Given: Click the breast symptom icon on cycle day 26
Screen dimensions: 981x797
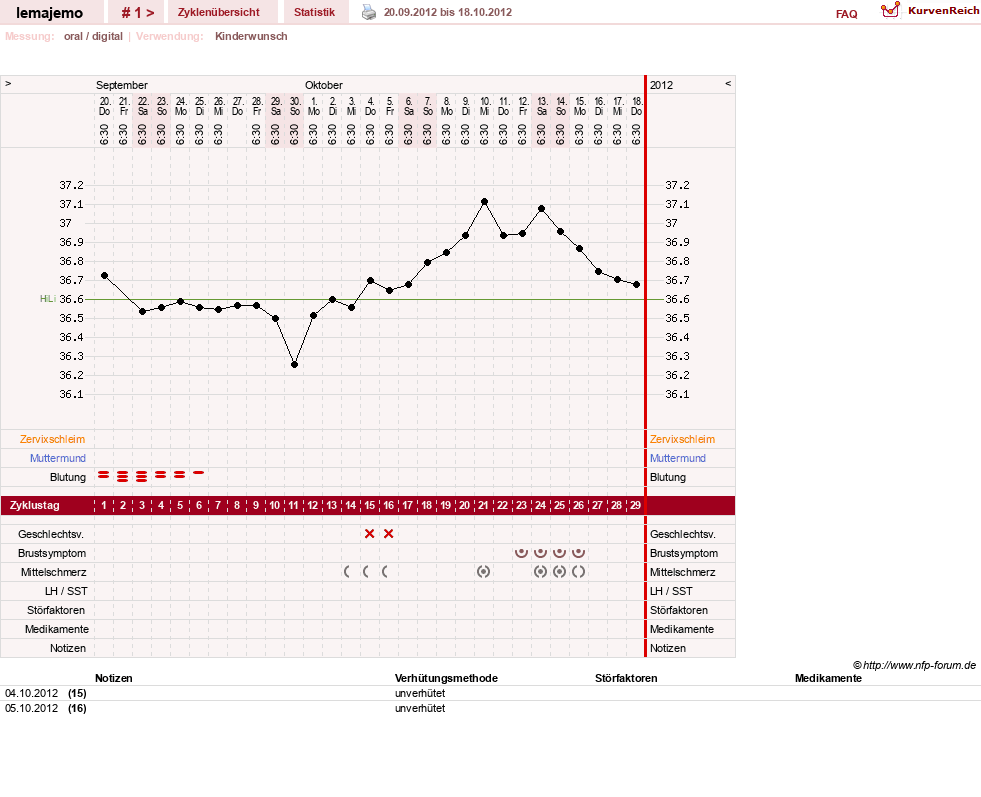Looking at the screenshot, I should tap(579, 552).
